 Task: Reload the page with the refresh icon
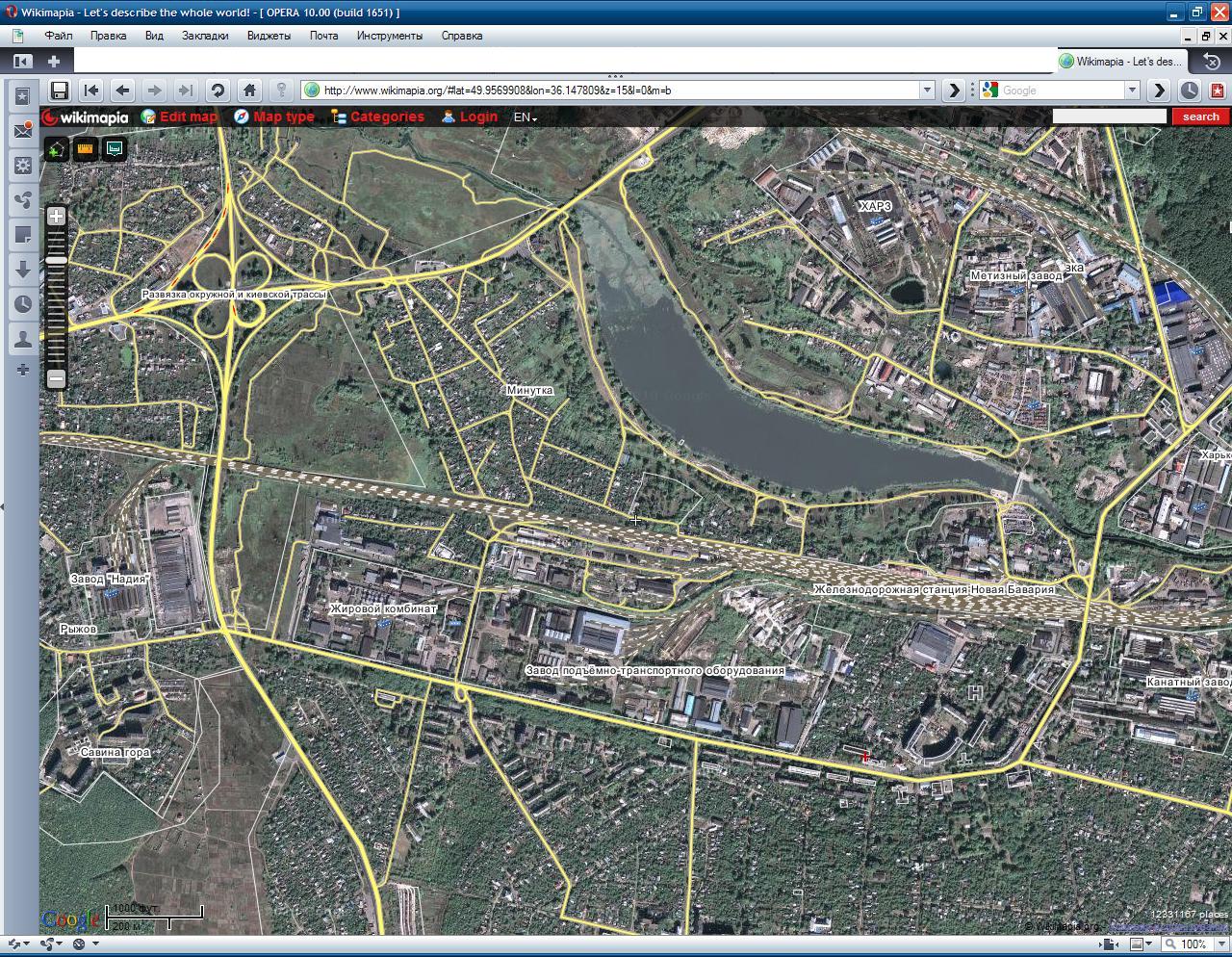[218, 91]
